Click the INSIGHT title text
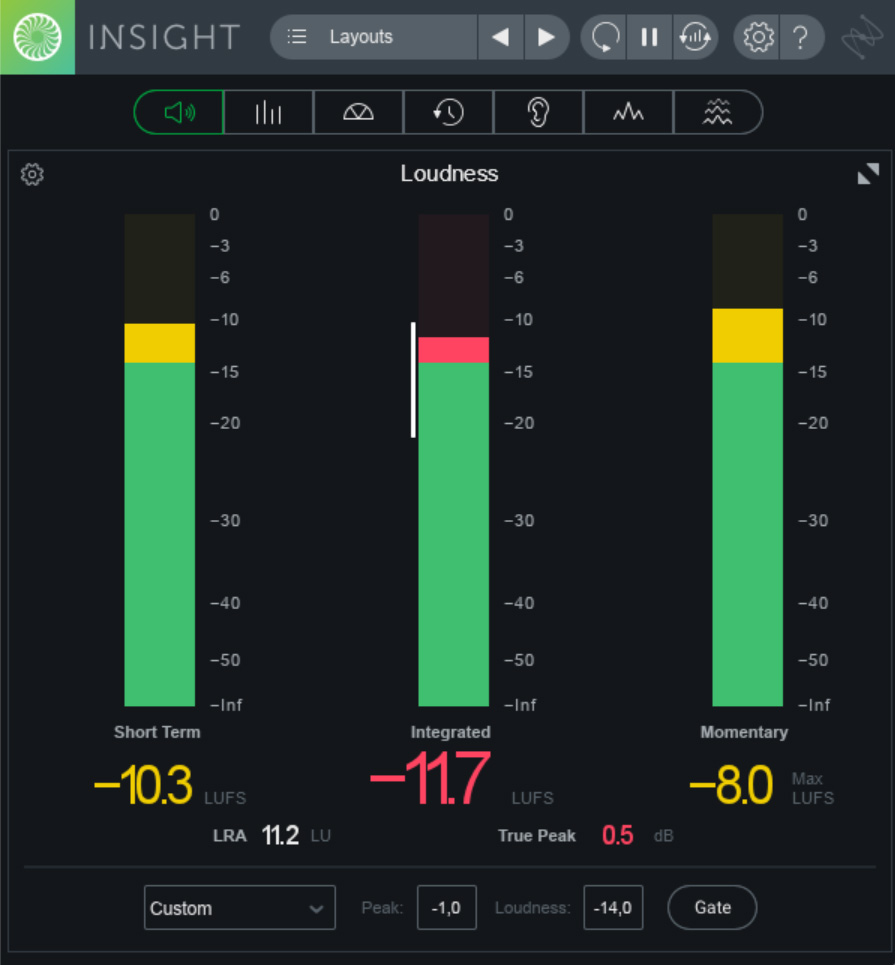 (x=164, y=38)
